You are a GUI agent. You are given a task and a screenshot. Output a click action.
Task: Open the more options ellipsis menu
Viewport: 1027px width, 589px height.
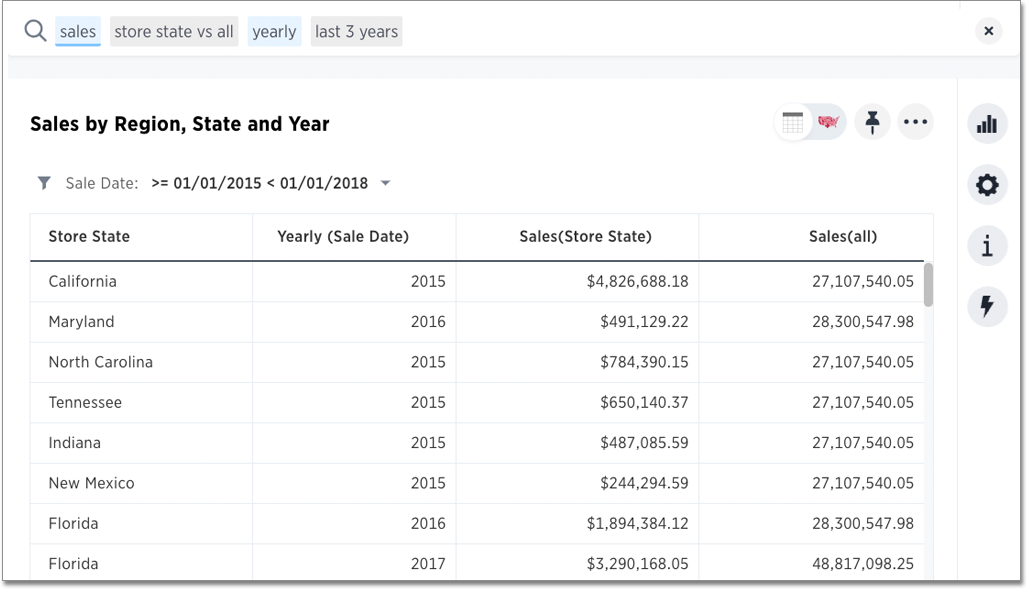[916, 121]
